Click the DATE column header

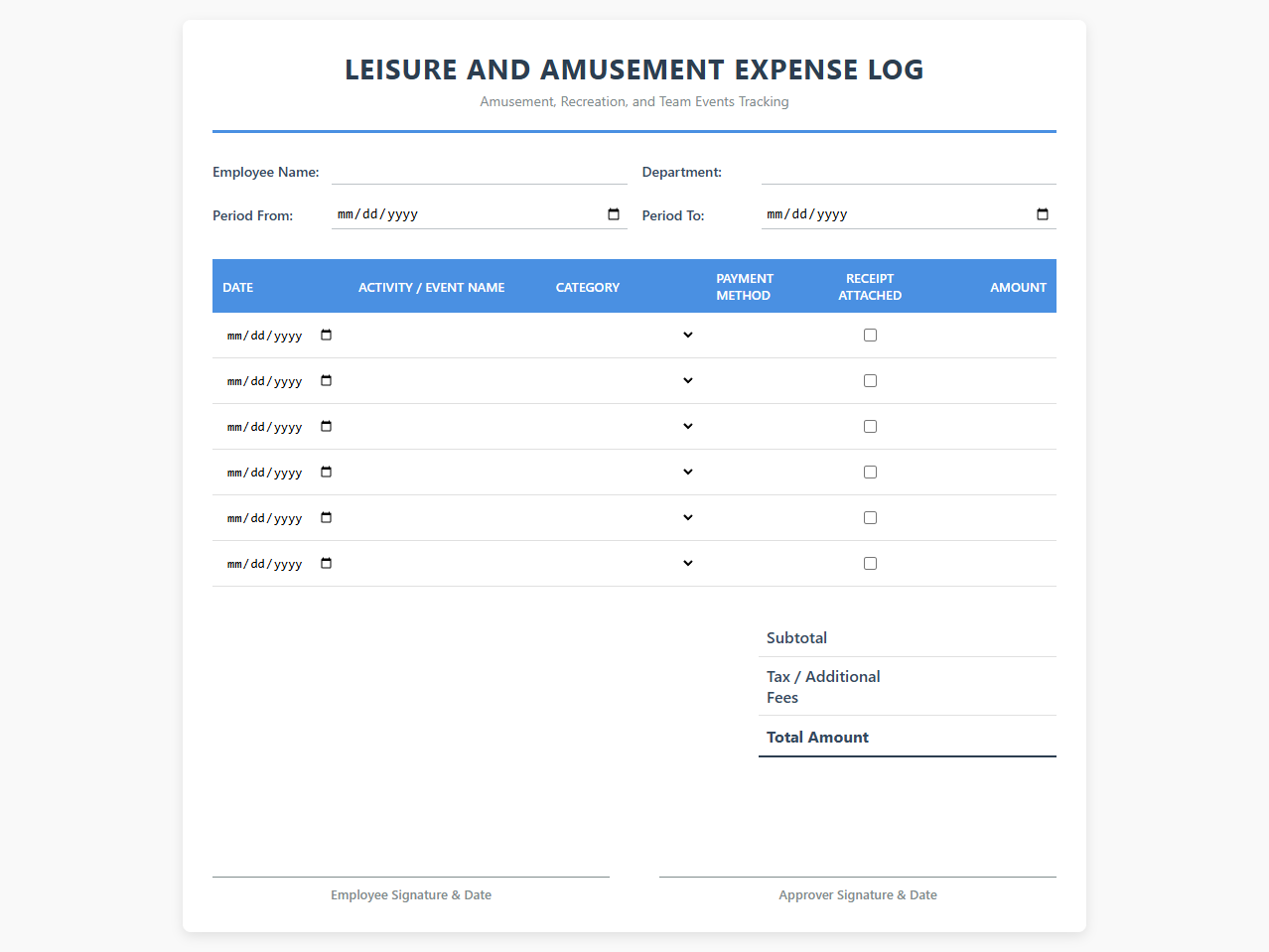pos(238,287)
